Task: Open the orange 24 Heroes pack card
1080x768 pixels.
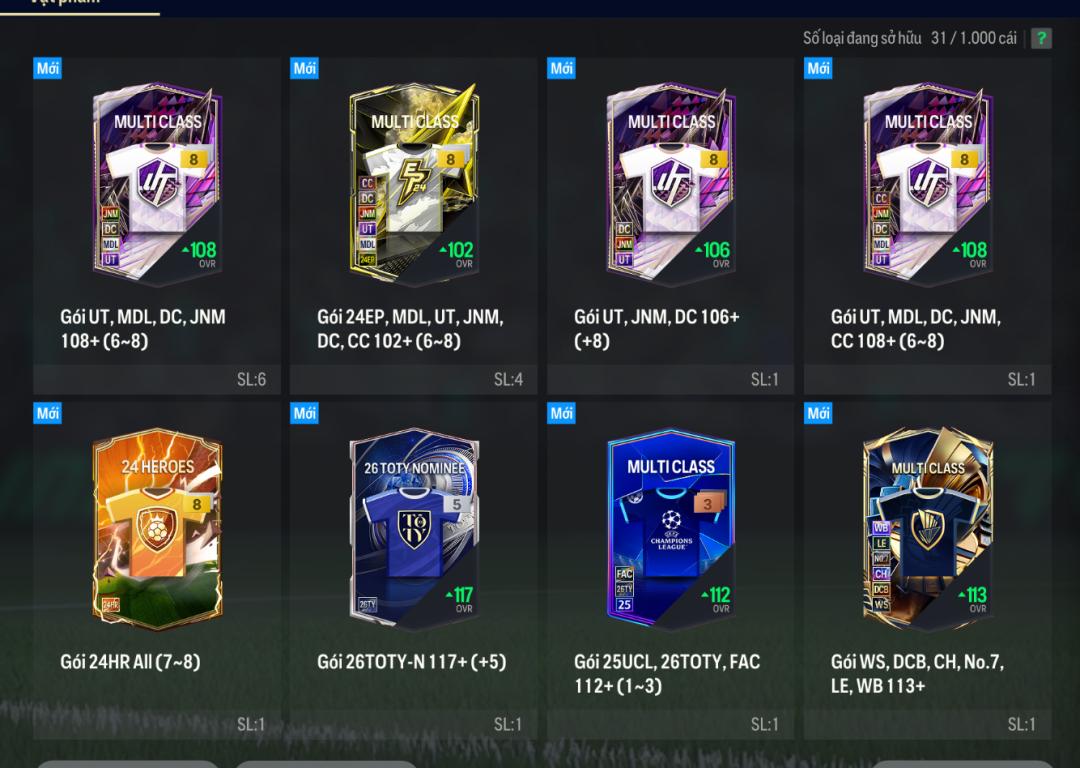Action: click(157, 571)
